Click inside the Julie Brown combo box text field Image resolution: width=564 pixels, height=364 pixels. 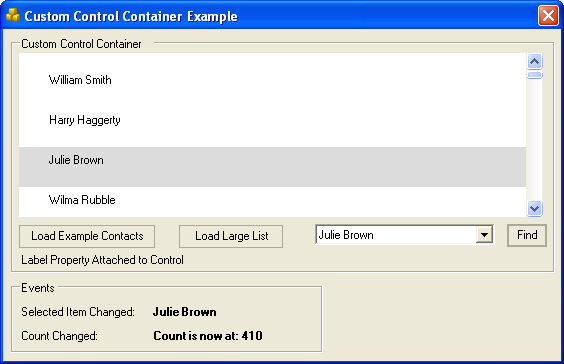[x=396, y=235]
